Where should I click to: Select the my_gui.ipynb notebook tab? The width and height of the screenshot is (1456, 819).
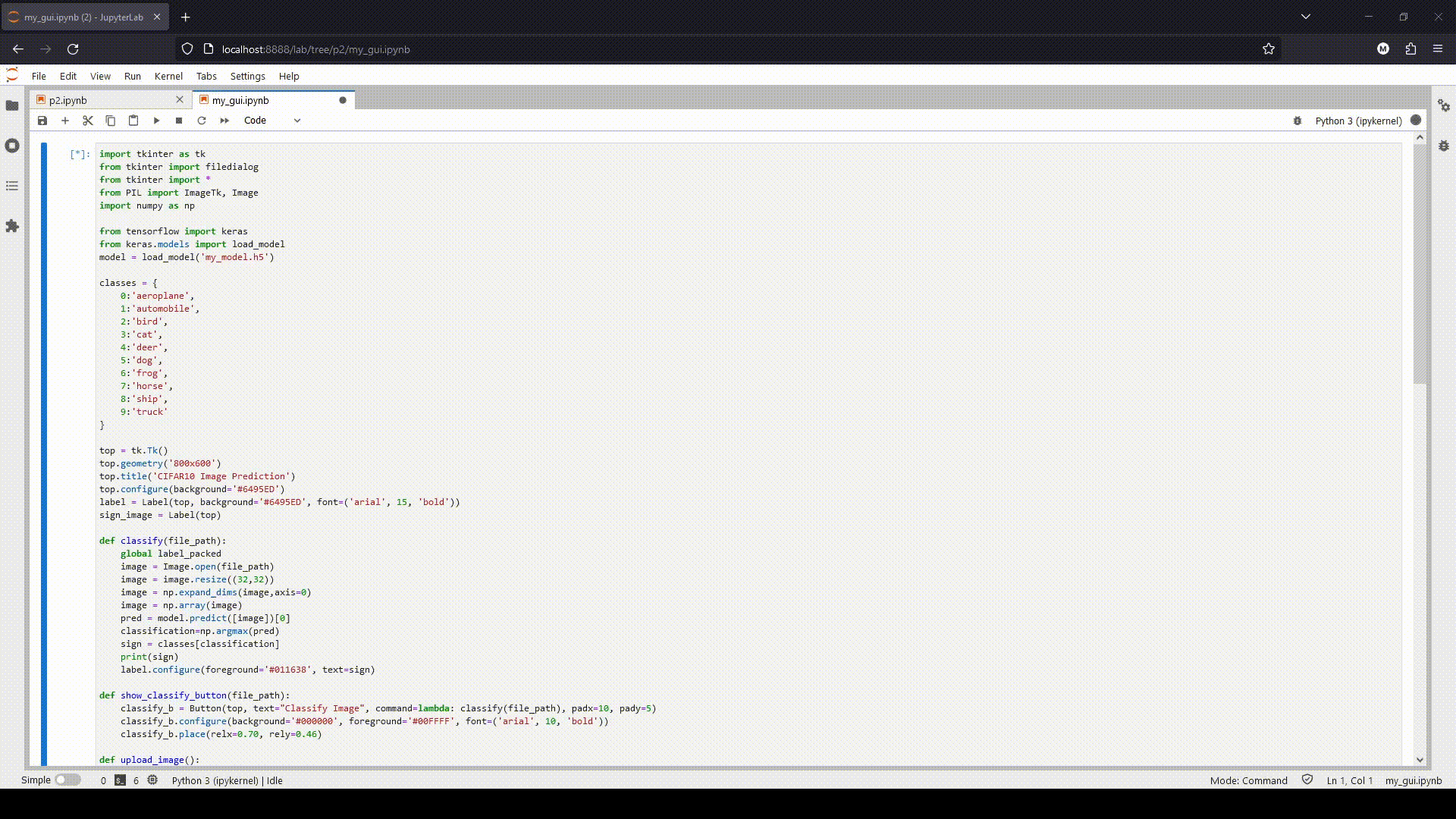coord(273,100)
